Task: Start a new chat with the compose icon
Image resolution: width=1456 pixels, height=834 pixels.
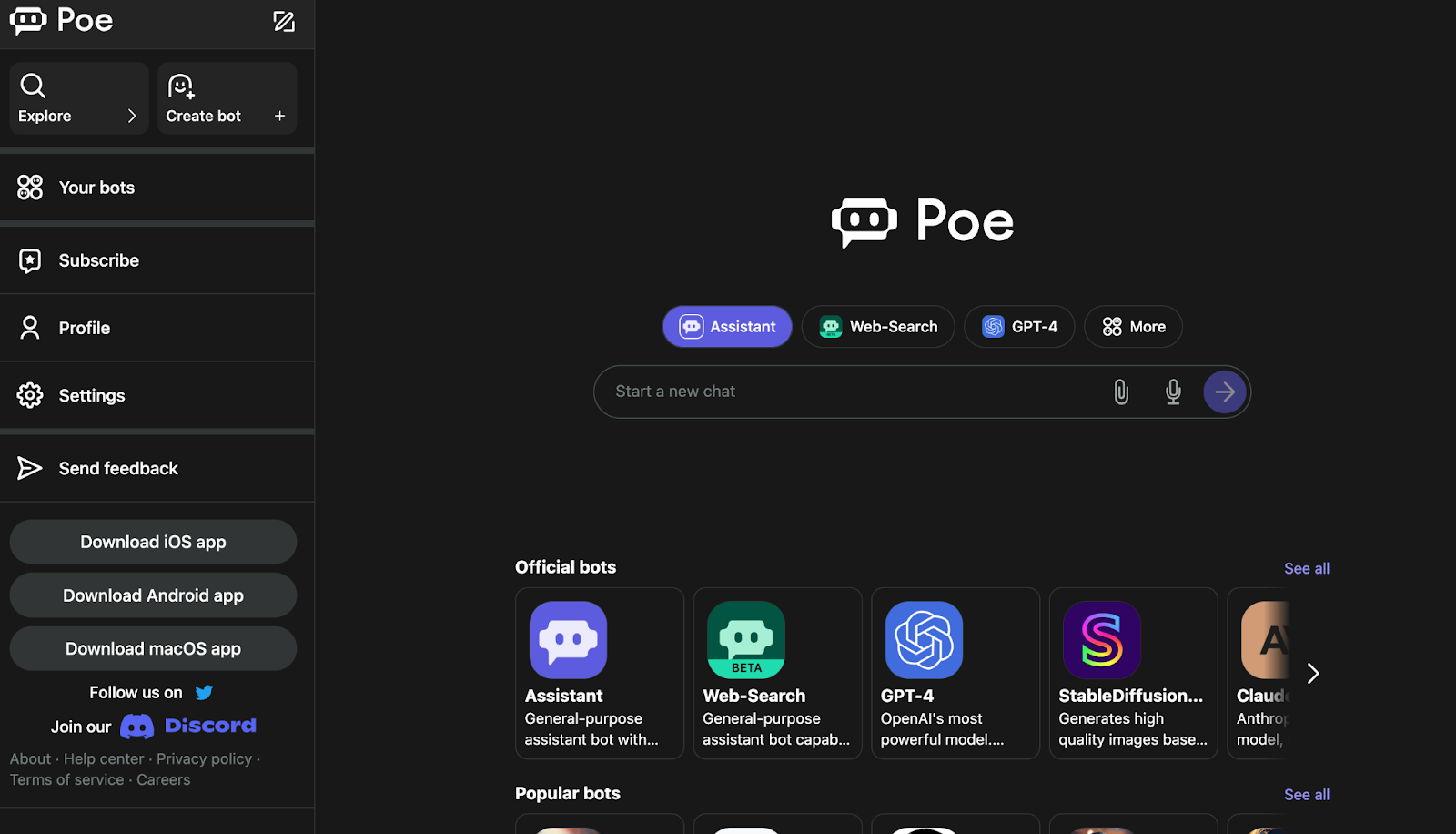Action: coord(284,21)
